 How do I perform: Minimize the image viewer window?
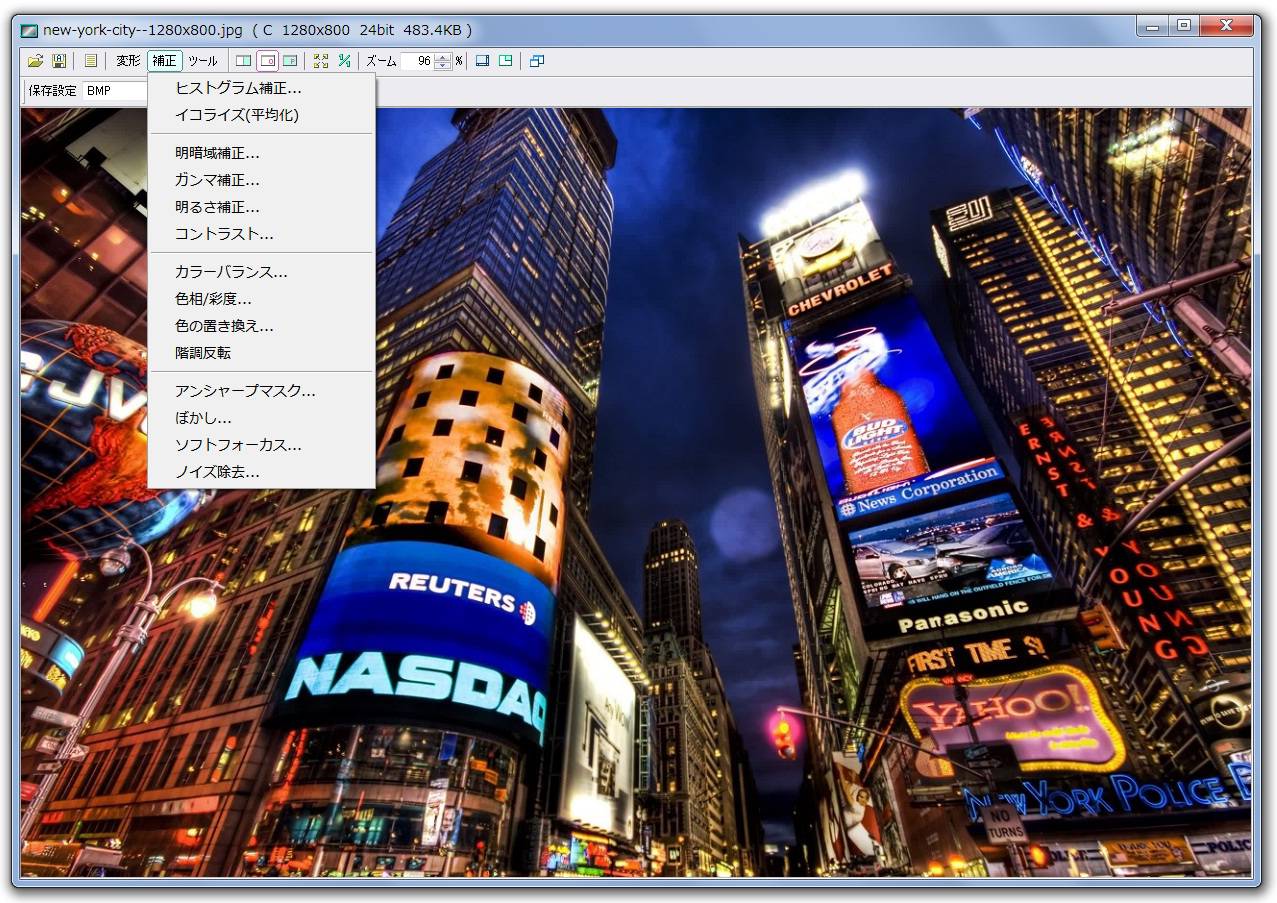tap(1153, 27)
